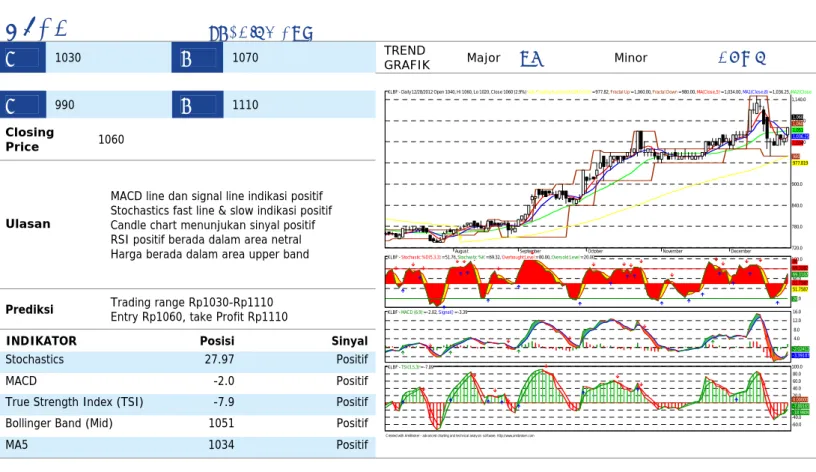Click the blue B box beside 1070
816x472 pixels.
197,58
